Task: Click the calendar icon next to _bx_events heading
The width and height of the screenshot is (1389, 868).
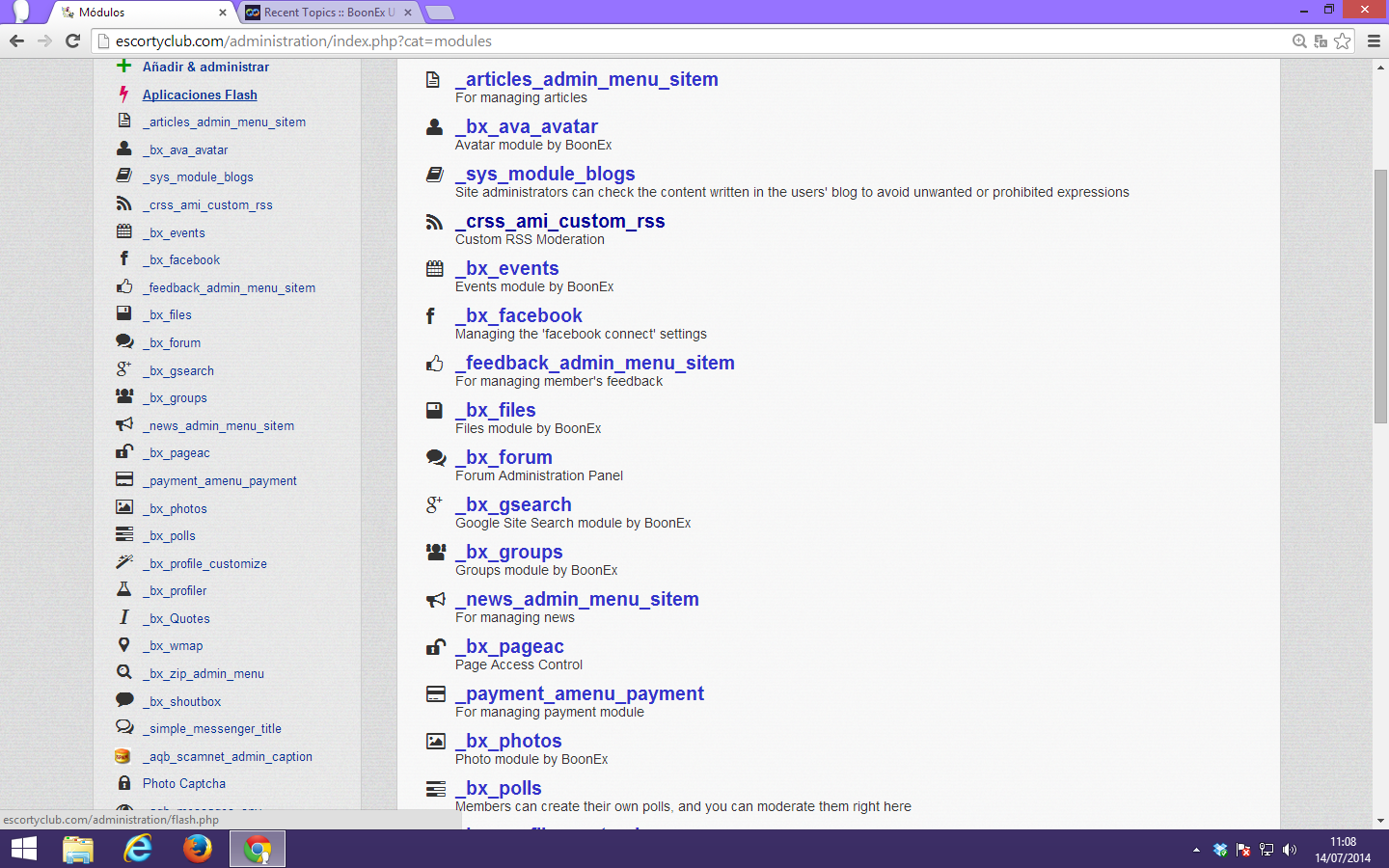Action: (x=435, y=269)
